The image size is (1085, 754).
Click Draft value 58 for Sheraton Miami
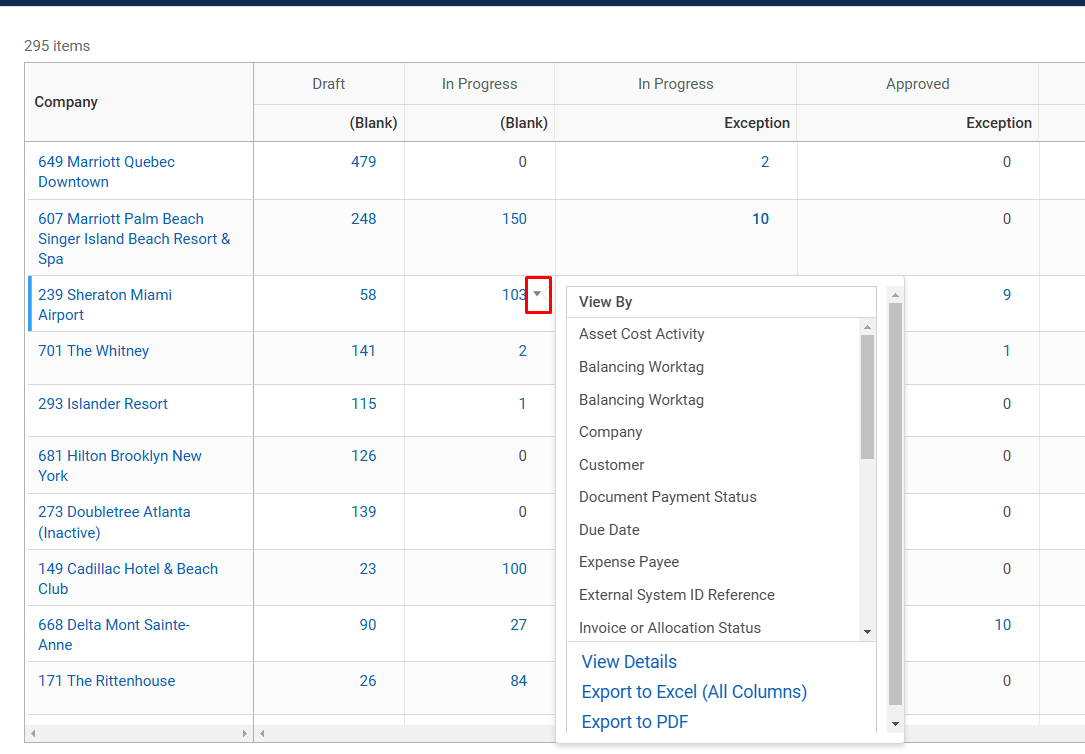click(367, 295)
